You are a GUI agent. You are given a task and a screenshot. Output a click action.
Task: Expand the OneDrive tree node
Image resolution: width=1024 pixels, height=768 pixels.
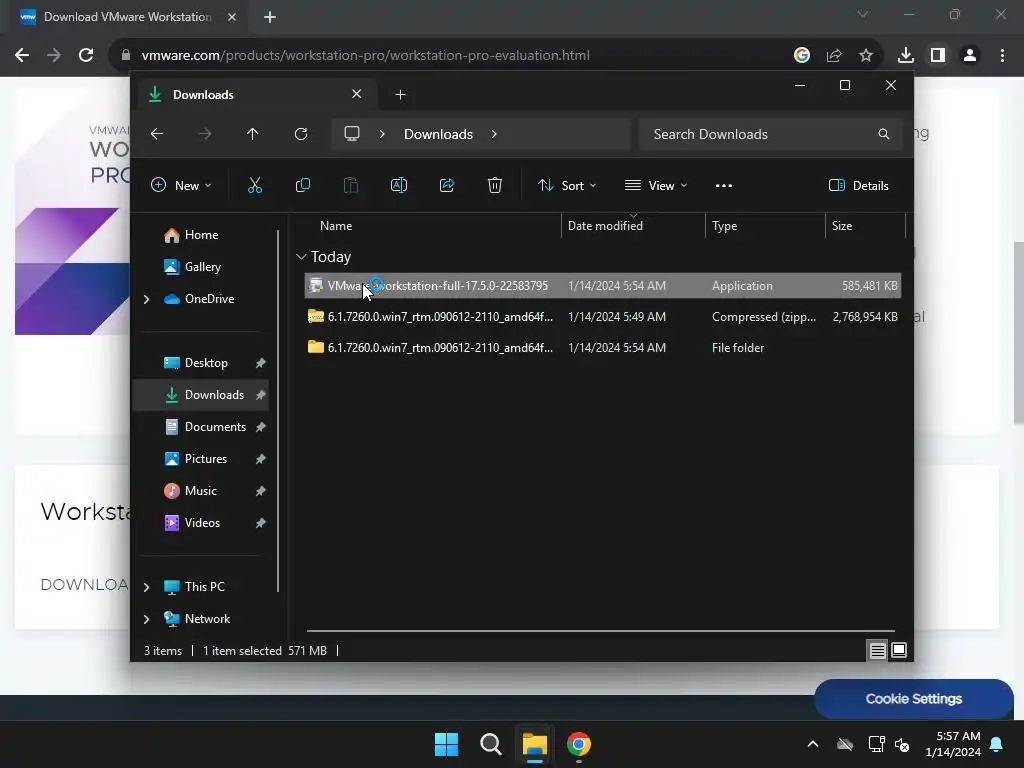146,299
